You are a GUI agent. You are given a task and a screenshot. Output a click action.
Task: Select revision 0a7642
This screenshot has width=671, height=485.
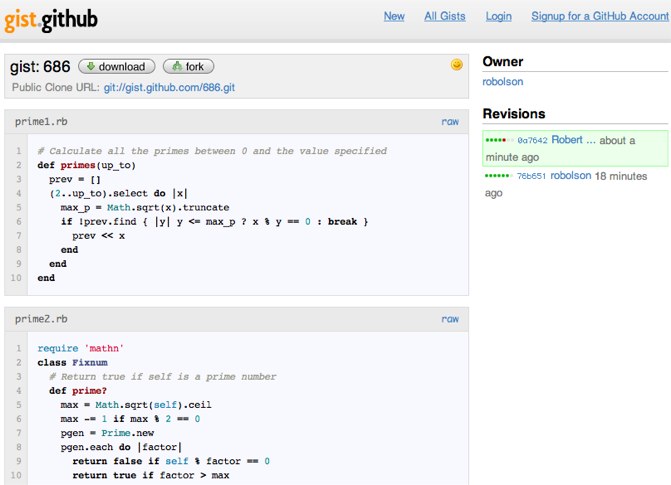coord(532,141)
